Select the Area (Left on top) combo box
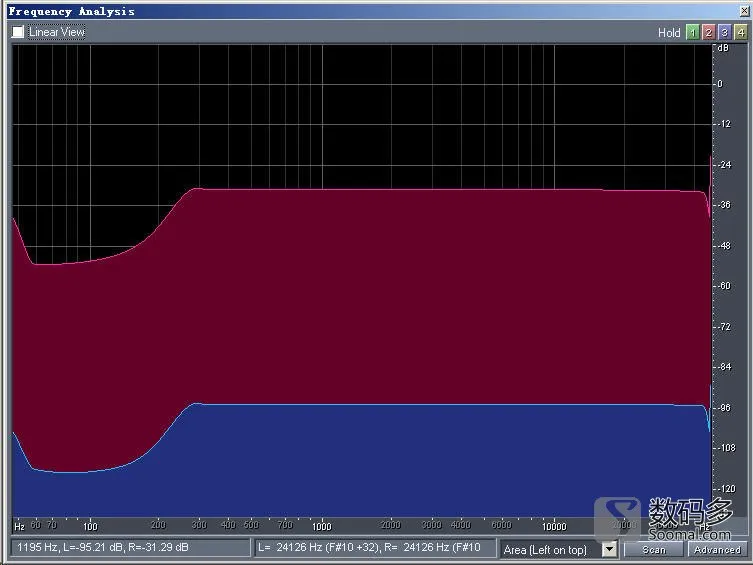 (x=559, y=549)
